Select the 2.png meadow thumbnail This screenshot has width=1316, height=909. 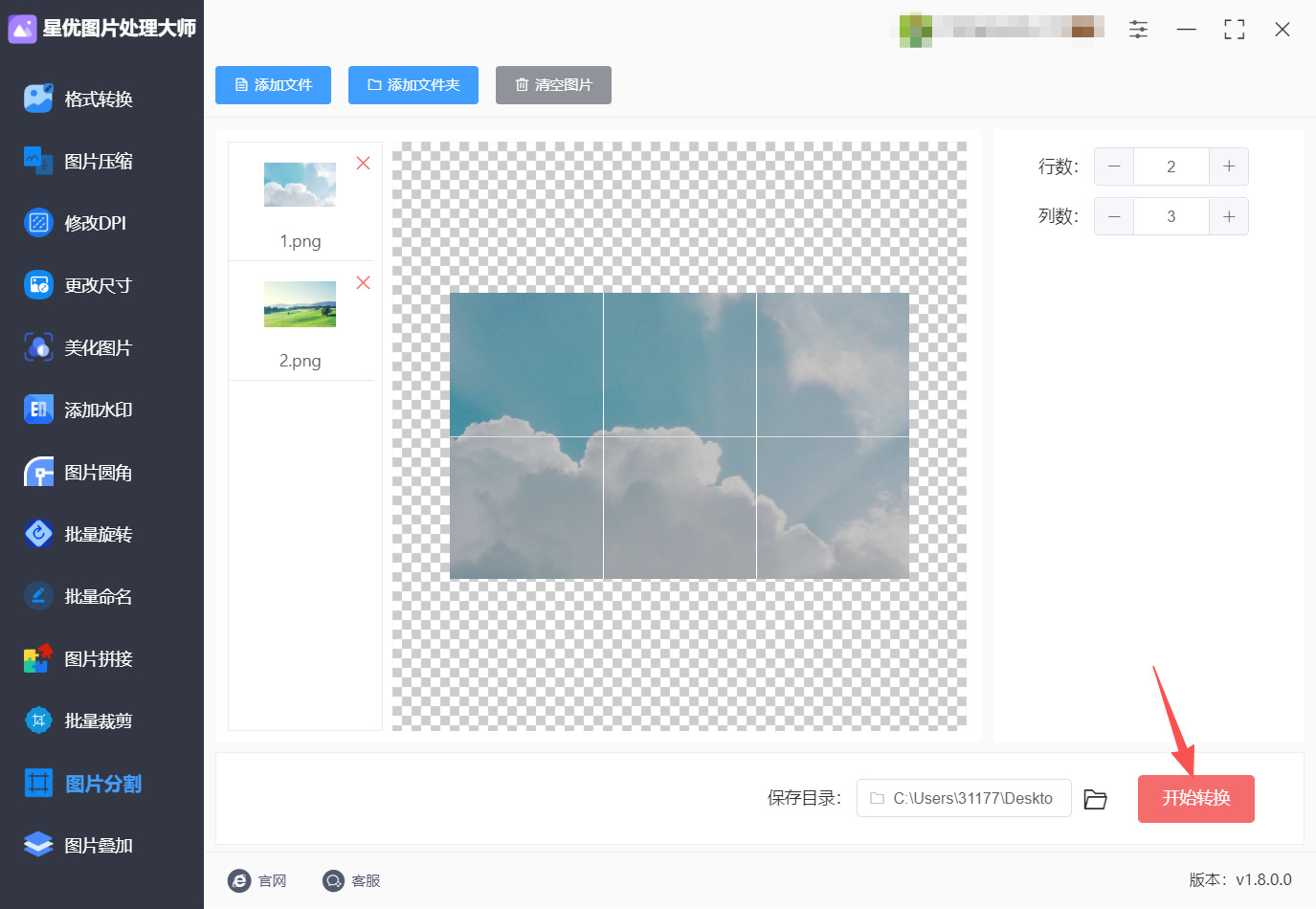[x=300, y=304]
